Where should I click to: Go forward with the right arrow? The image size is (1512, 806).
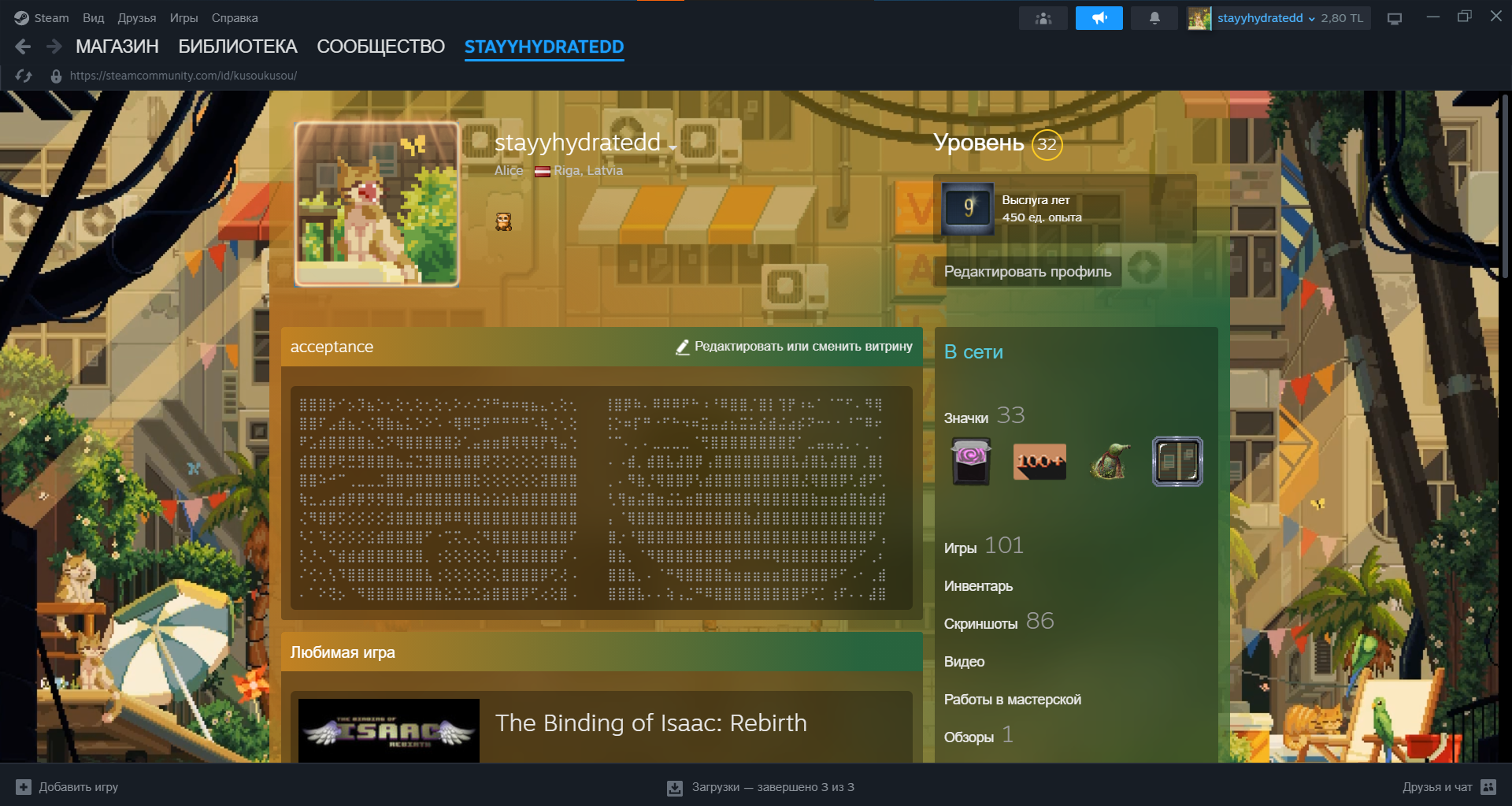(54, 46)
